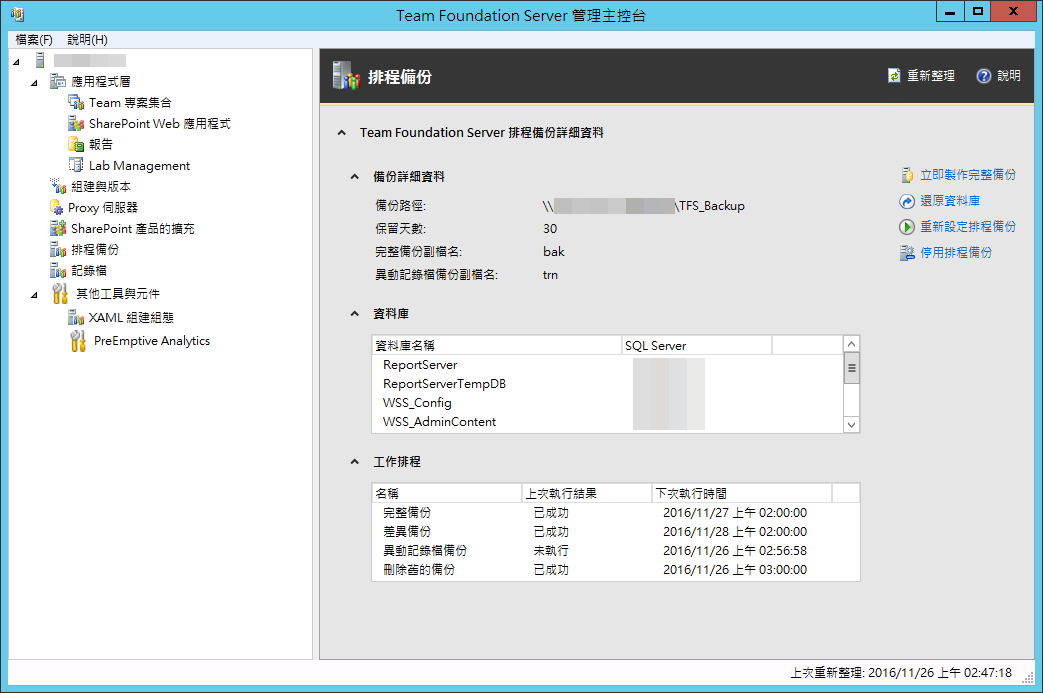Image resolution: width=1043 pixels, height=693 pixels.
Task: Click the SQL Server column header
Action: (696, 345)
